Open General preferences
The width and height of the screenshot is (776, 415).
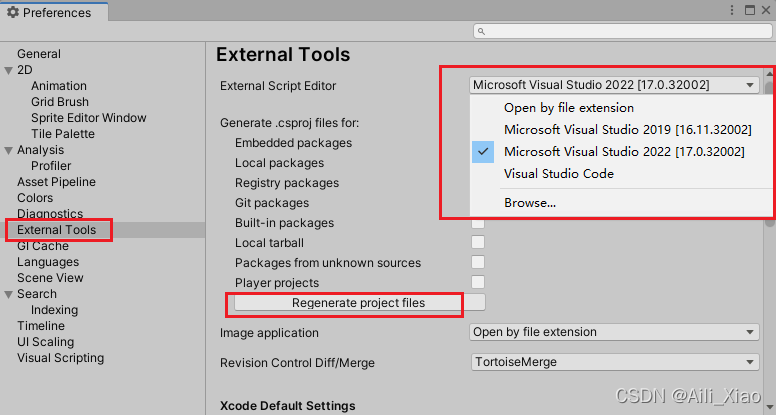[x=39, y=54]
